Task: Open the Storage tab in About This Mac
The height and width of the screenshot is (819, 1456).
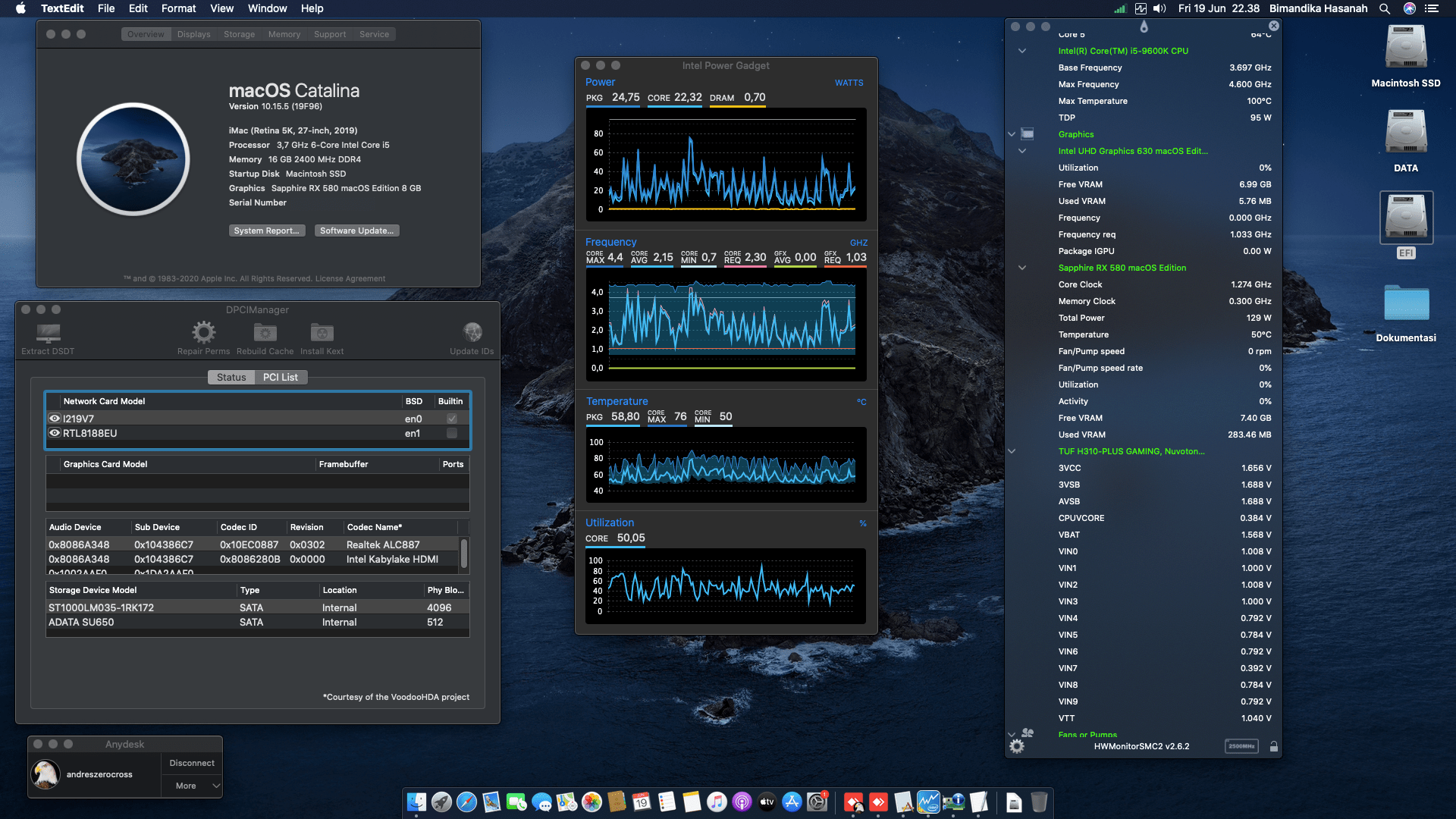Action: coord(239,34)
